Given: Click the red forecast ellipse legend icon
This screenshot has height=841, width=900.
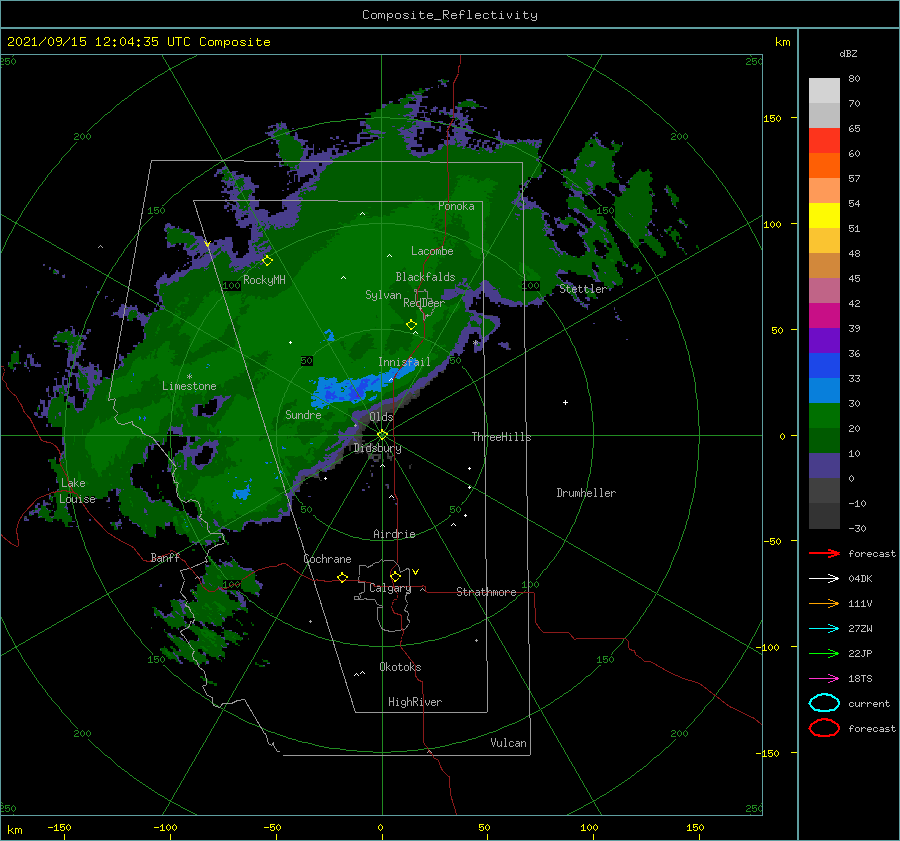Looking at the screenshot, I should 824,728.
